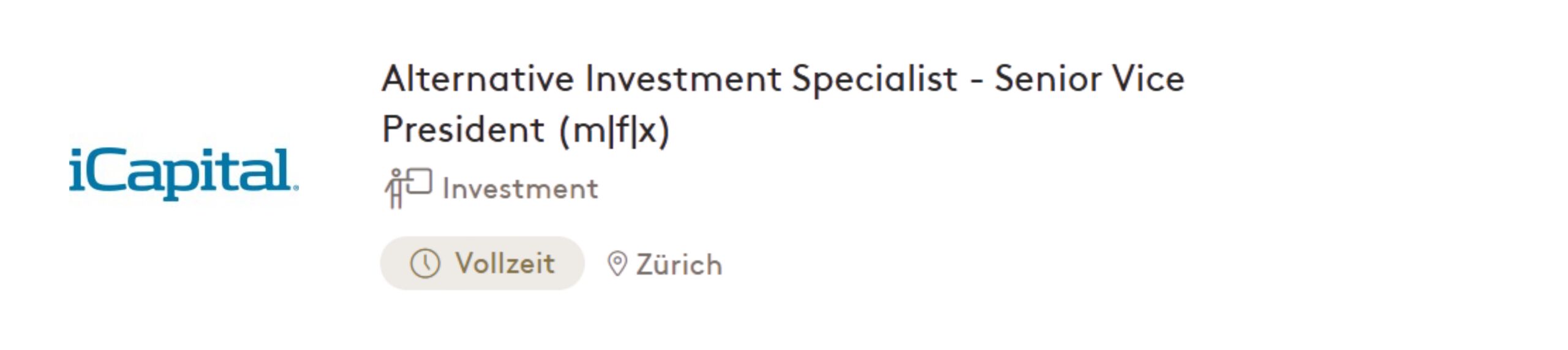
Task: Click "Senior Vice" in the job title
Action: pos(1089,79)
